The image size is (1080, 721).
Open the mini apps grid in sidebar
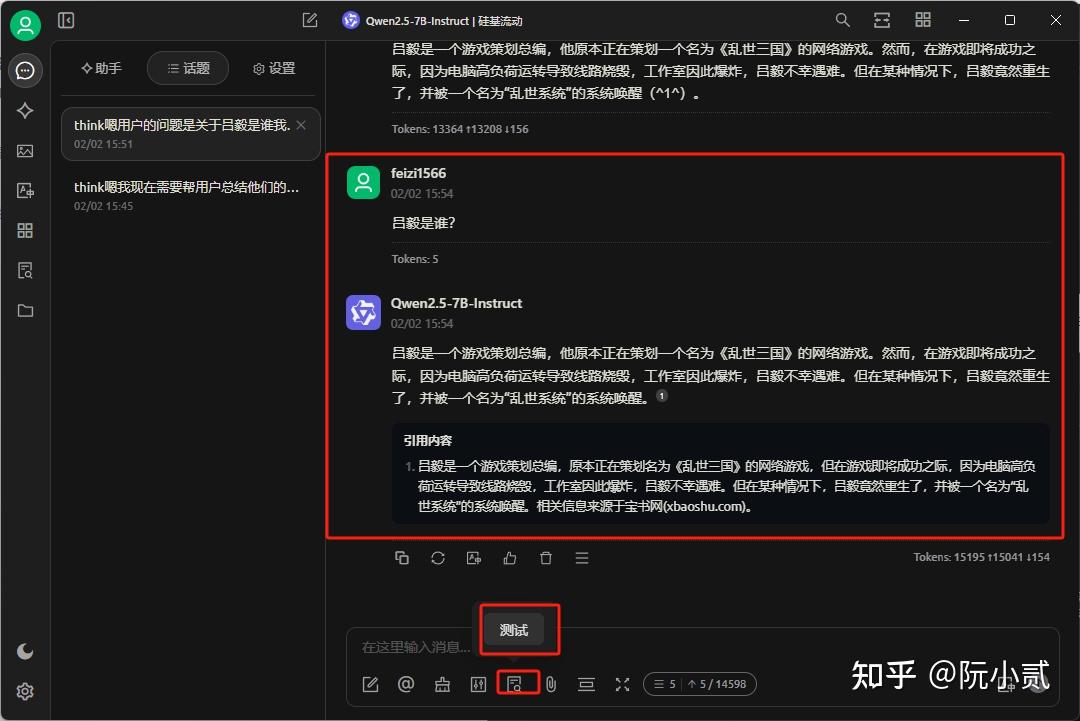[25, 231]
